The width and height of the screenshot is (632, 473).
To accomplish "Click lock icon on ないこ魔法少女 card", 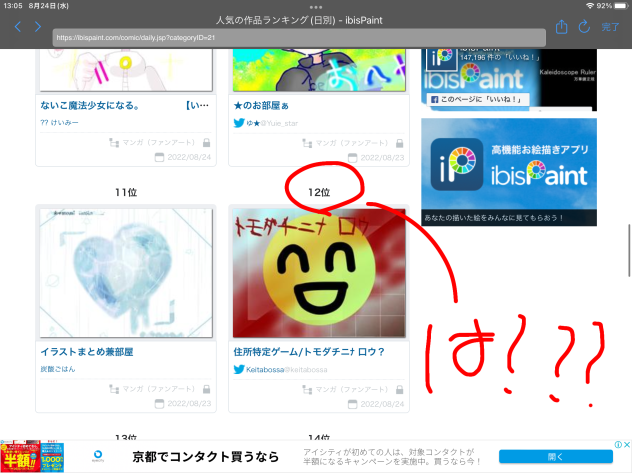I will (x=206, y=143).
